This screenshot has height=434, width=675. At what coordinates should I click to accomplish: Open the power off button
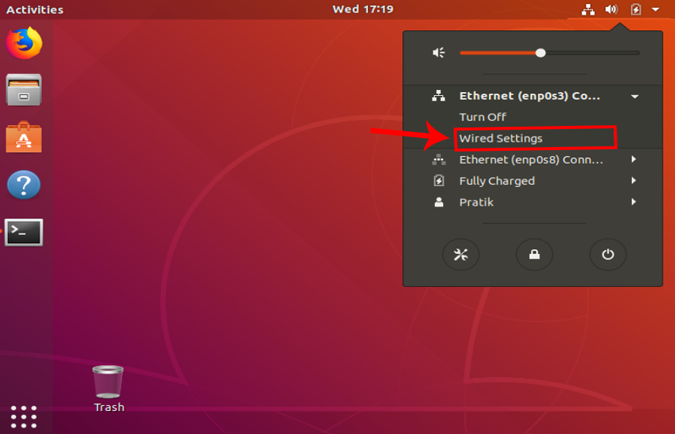(x=607, y=254)
